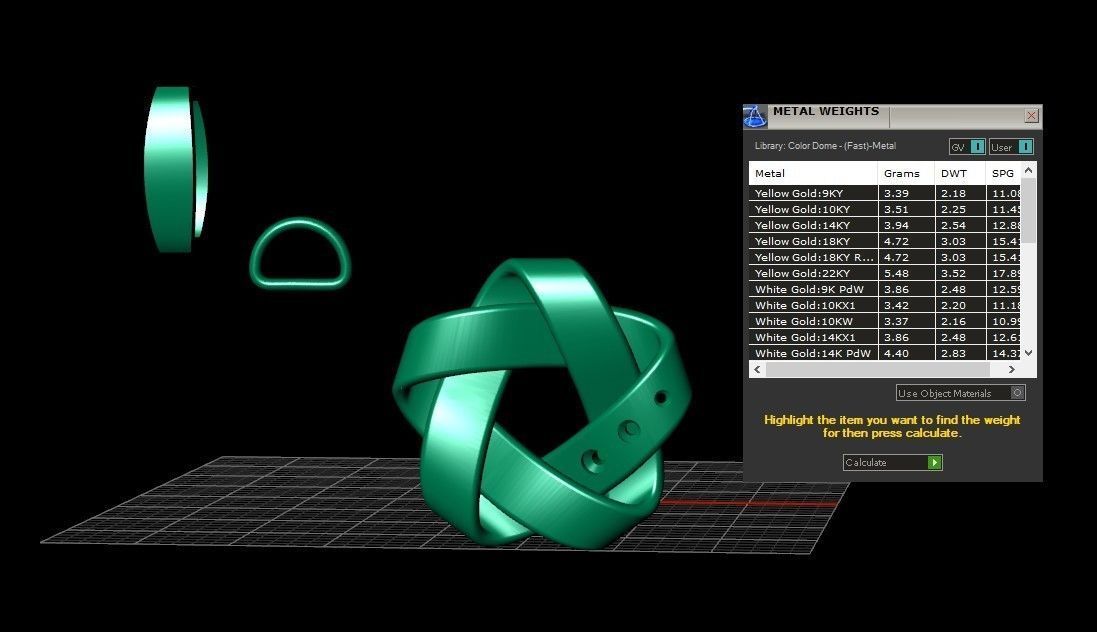1097x632 pixels.
Task: Select the White Gold:10KW row
Action: point(884,321)
